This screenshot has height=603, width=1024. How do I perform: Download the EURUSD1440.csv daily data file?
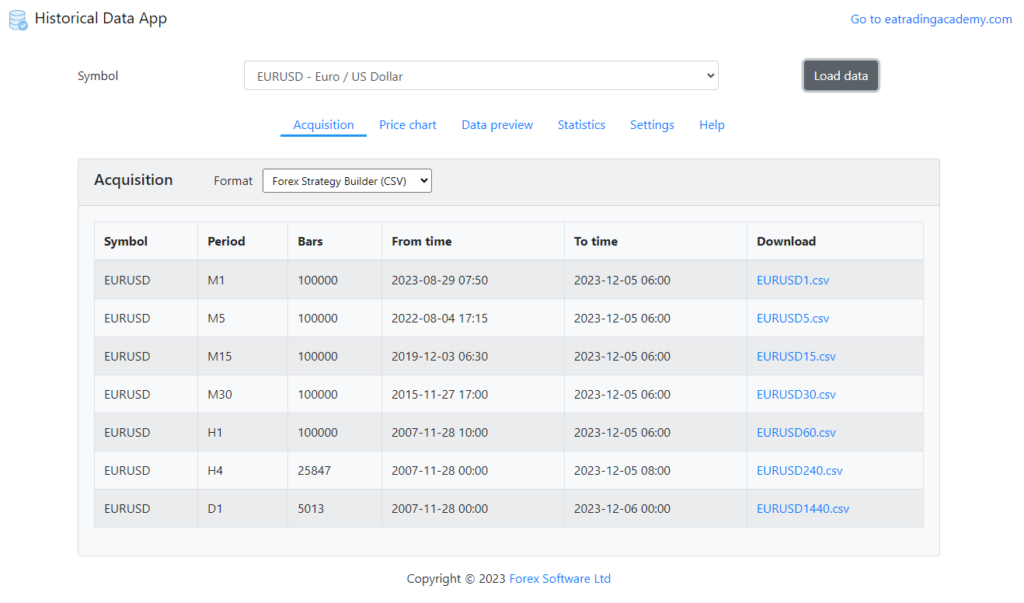(x=802, y=508)
